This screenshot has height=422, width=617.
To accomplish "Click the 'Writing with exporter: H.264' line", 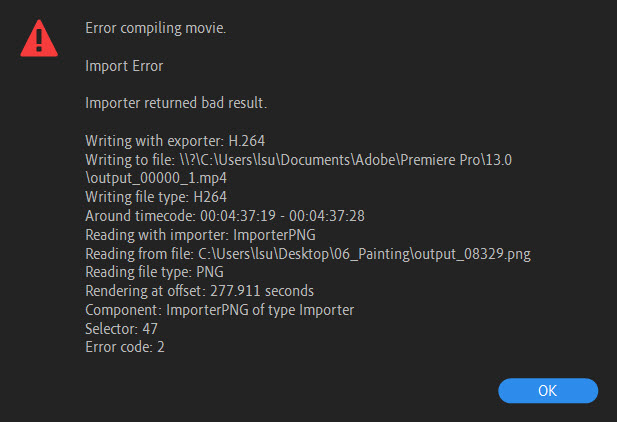I will (174, 141).
